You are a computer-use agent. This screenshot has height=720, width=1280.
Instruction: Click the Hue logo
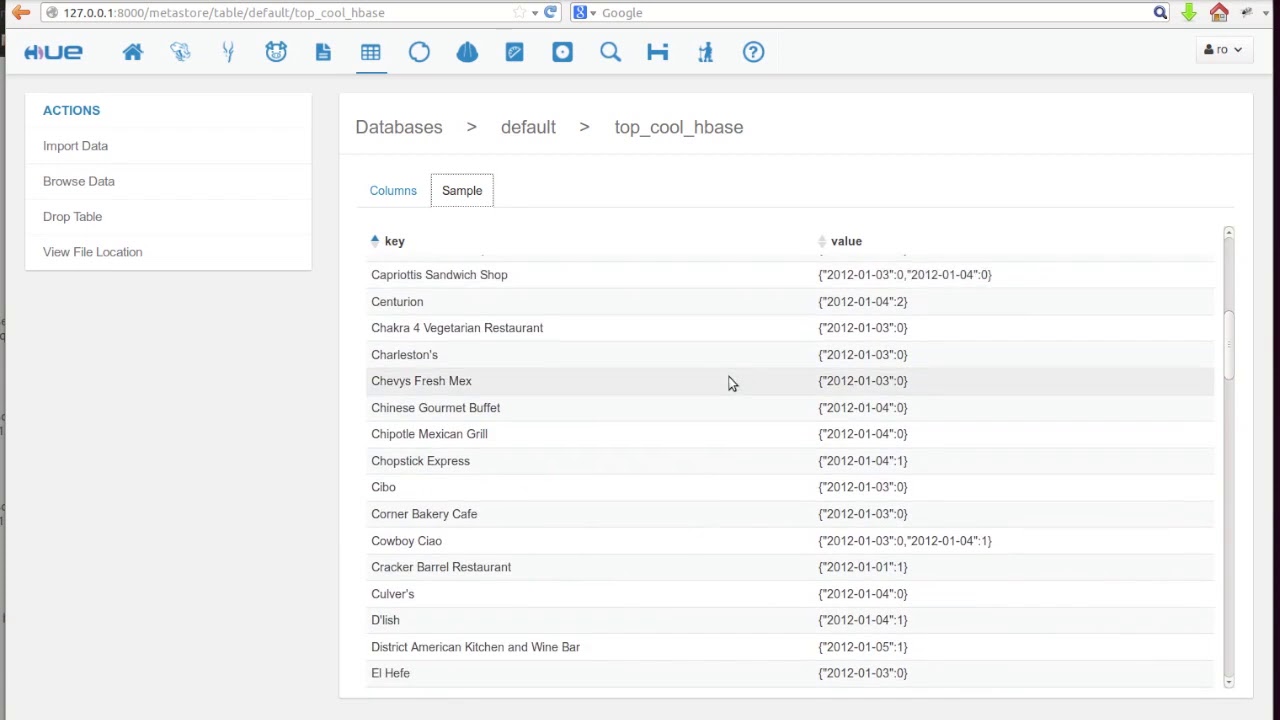pos(53,52)
